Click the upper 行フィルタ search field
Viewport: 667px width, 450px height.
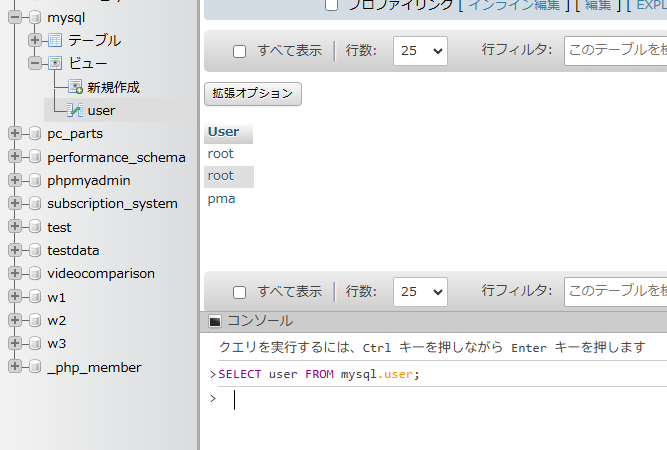tap(615, 51)
